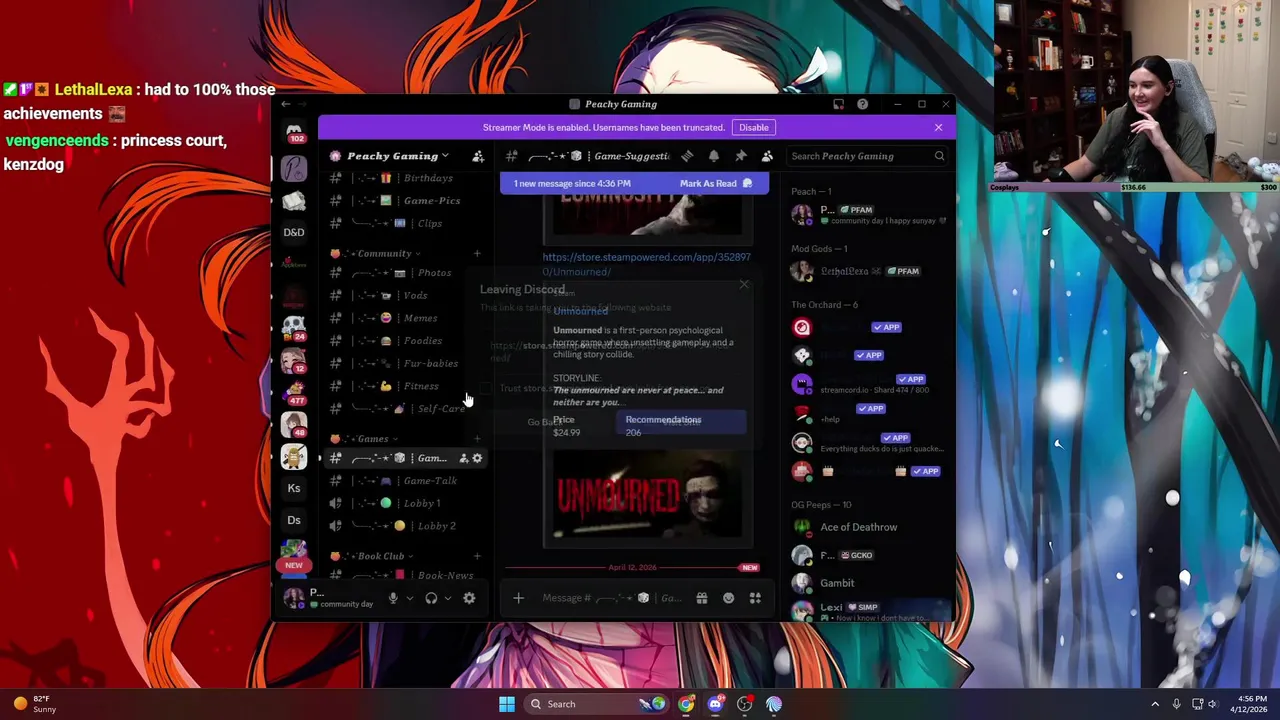This screenshot has width=1280, height=720.
Task: Dismiss the Streamer Mode banner
Action: (x=938, y=128)
